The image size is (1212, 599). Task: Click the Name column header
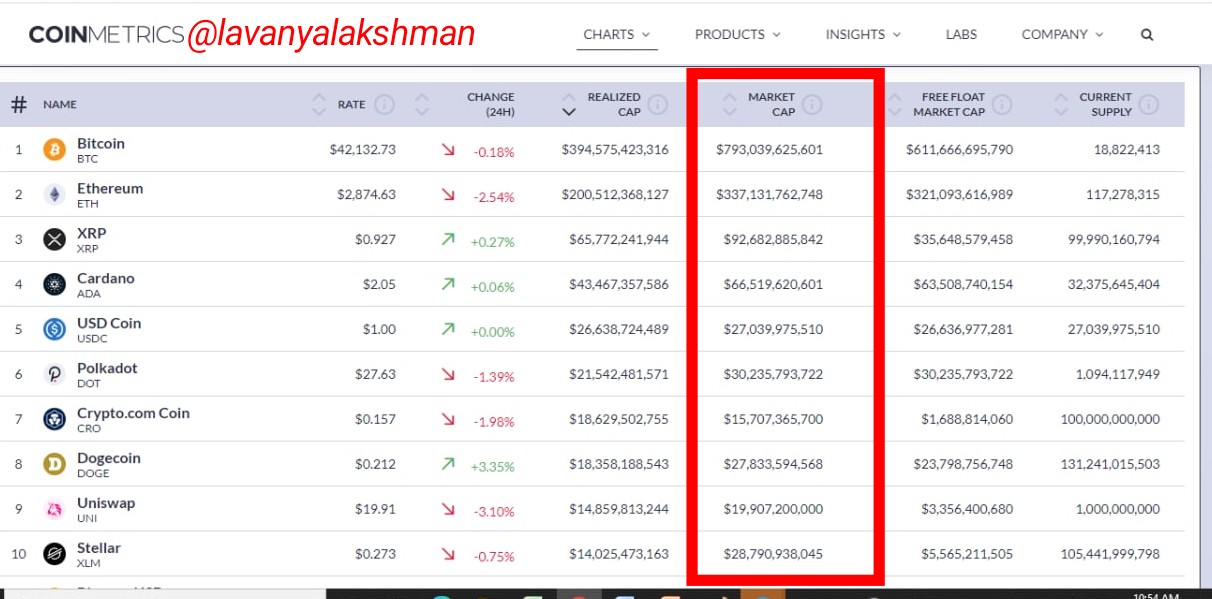click(60, 104)
